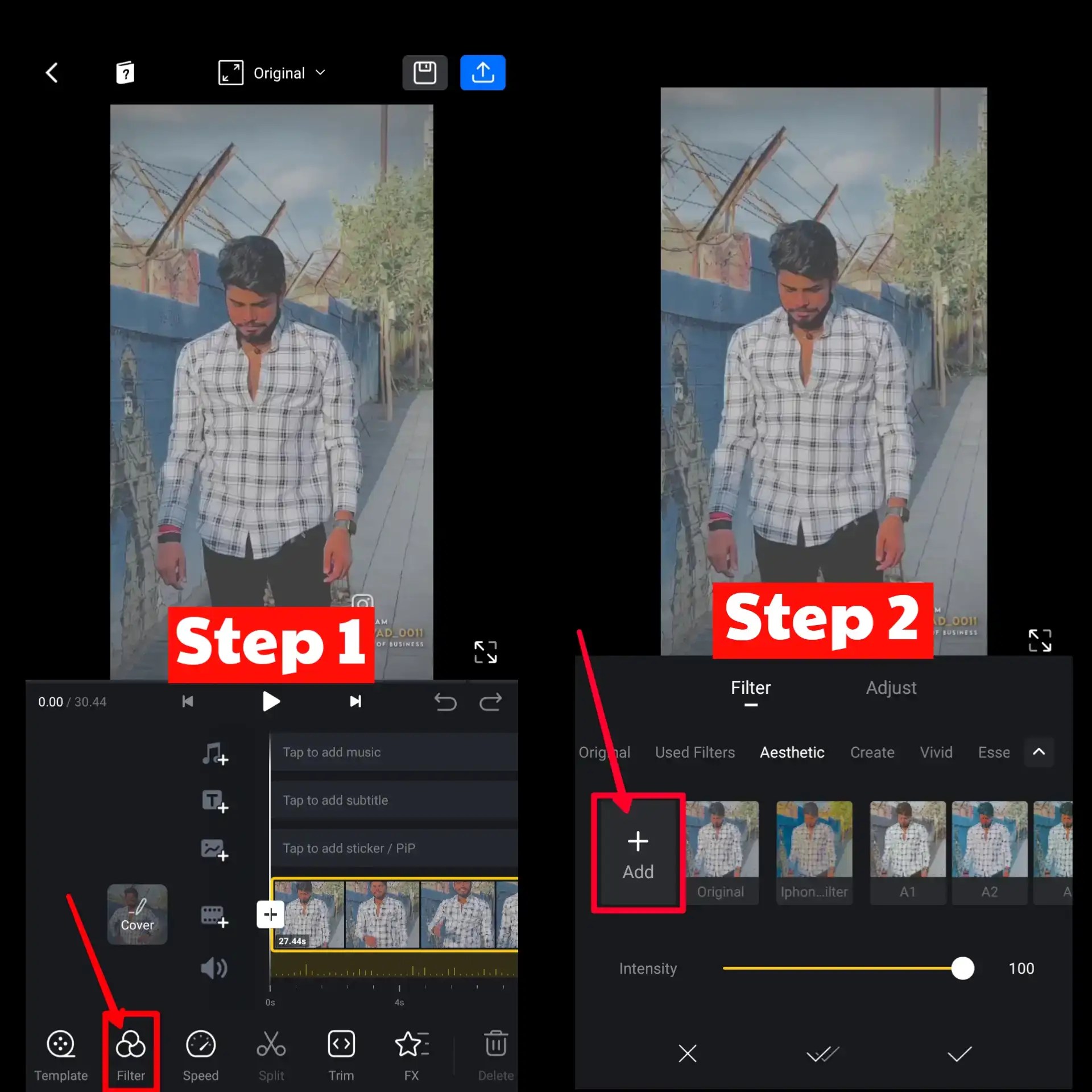The height and width of the screenshot is (1092, 1092).
Task: Toggle fullscreen video preview
Action: (x=486, y=652)
